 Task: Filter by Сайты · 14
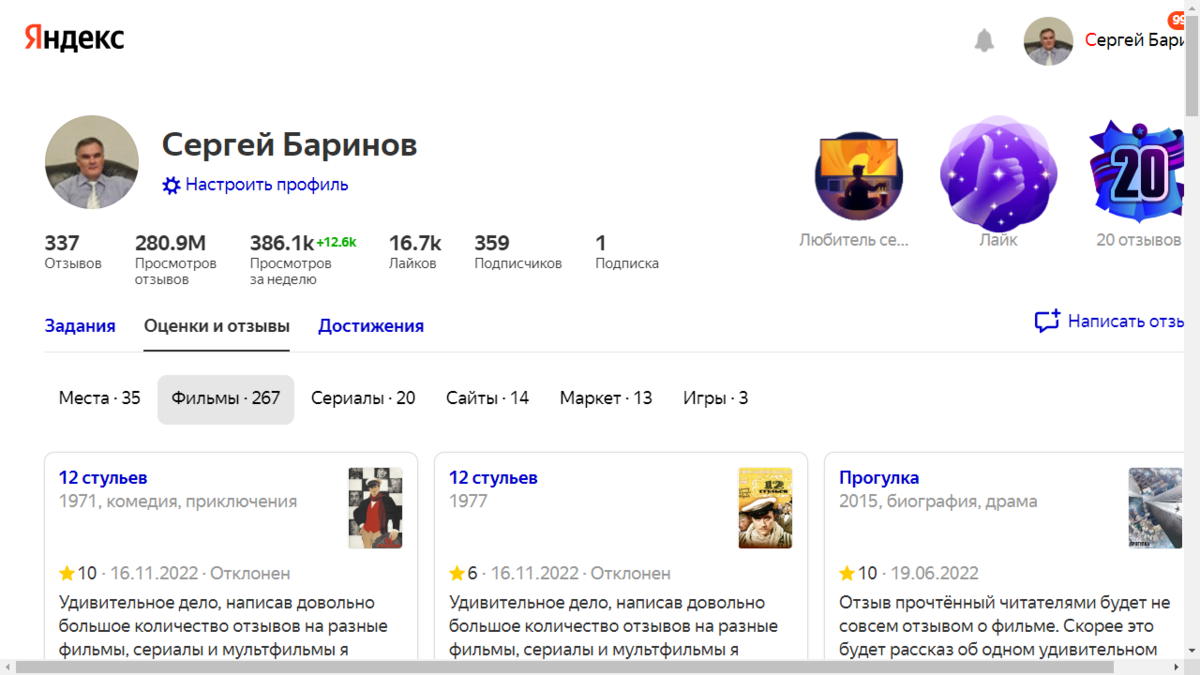[x=488, y=398]
